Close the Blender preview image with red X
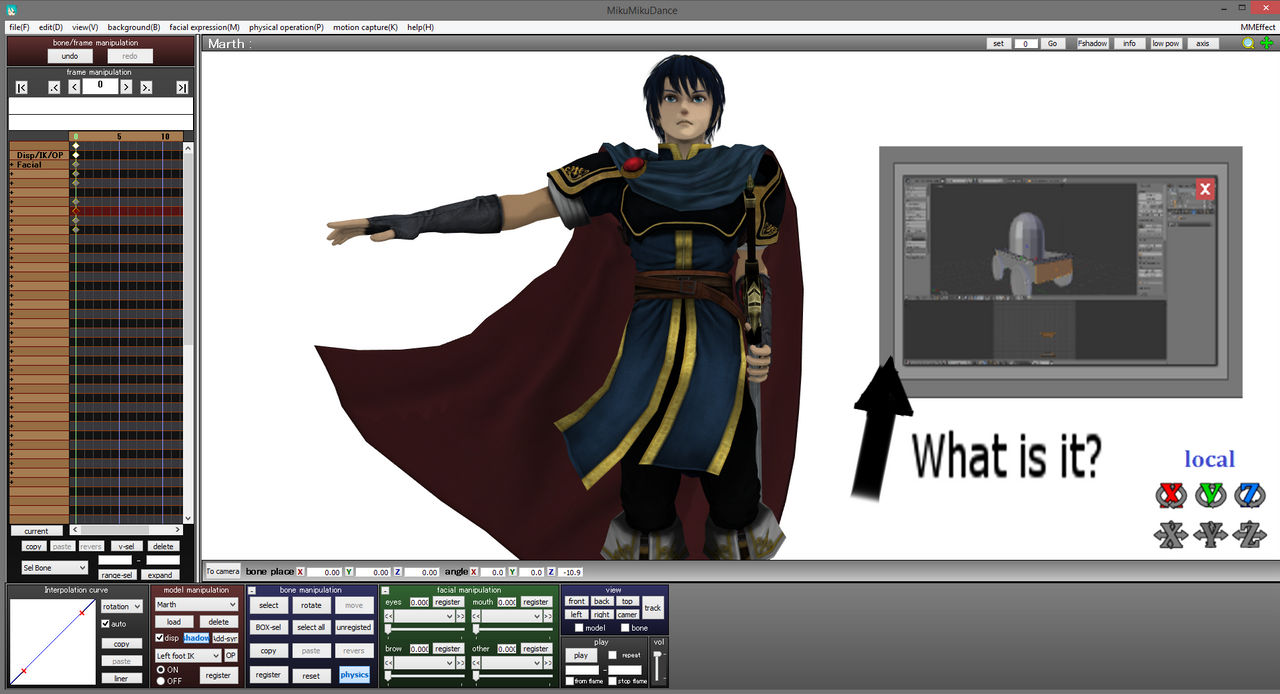Image resolution: width=1280 pixels, height=694 pixels. [x=1205, y=189]
